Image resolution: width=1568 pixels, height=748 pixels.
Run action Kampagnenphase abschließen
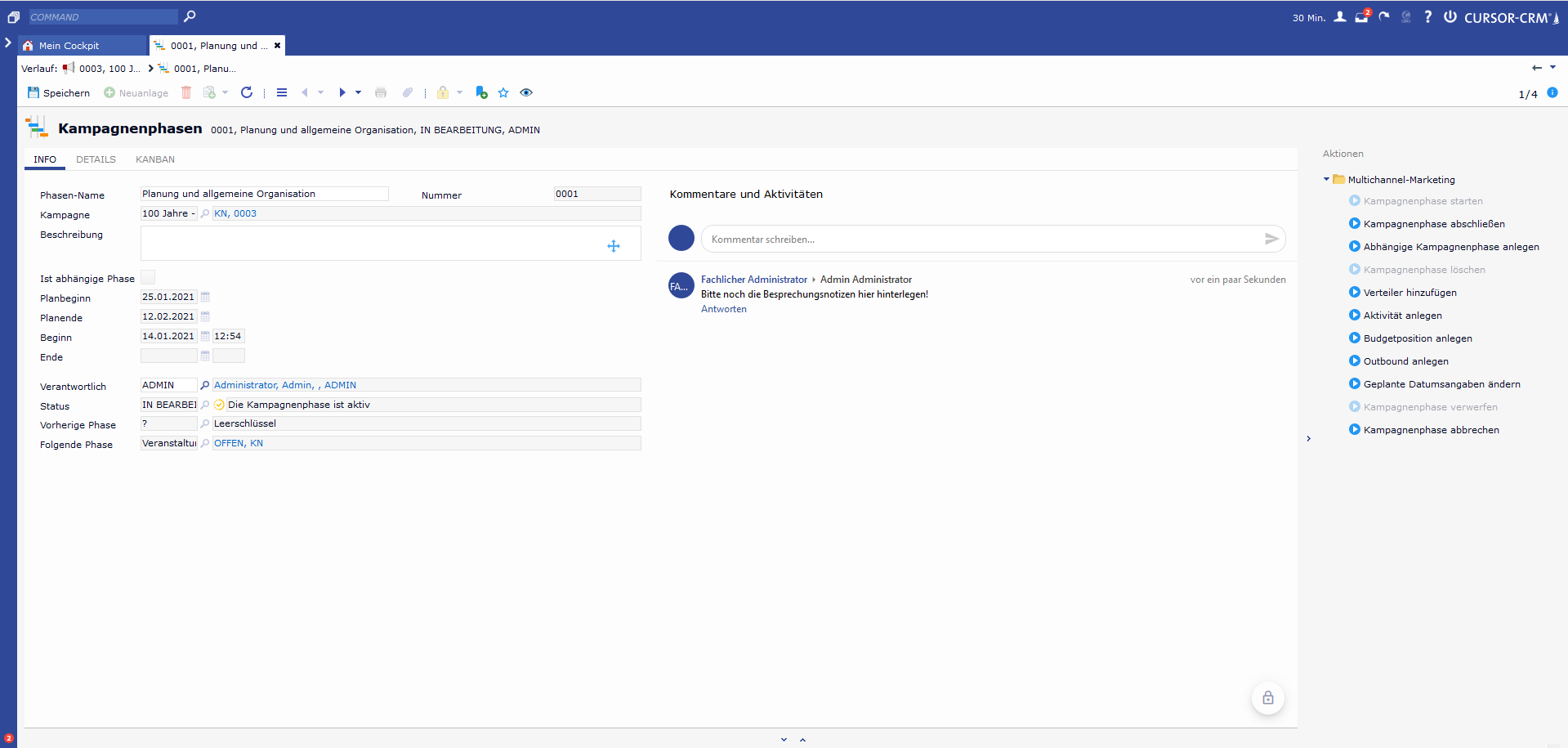pos(1433,224)
